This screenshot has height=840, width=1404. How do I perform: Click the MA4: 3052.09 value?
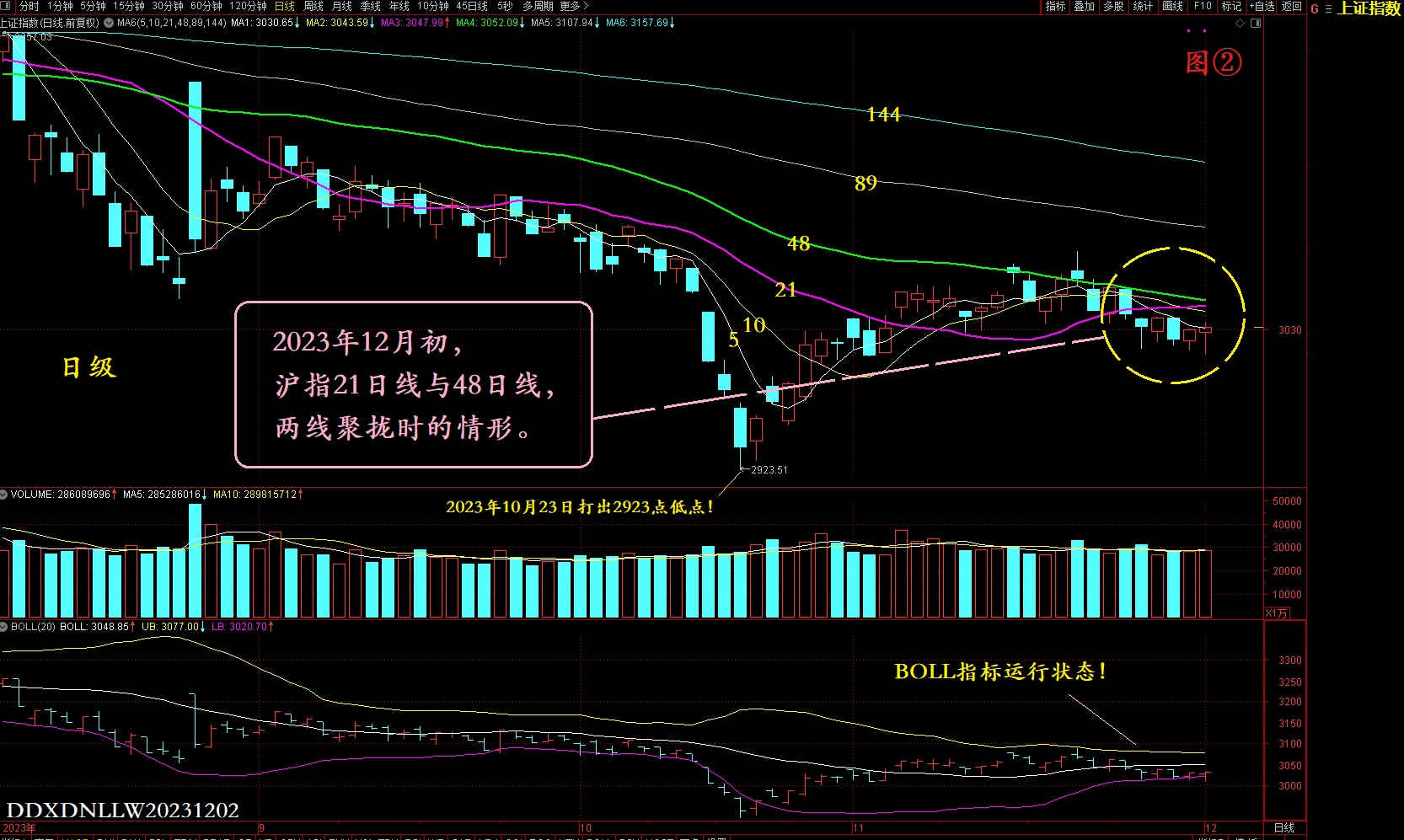click(x=487, y=23)
